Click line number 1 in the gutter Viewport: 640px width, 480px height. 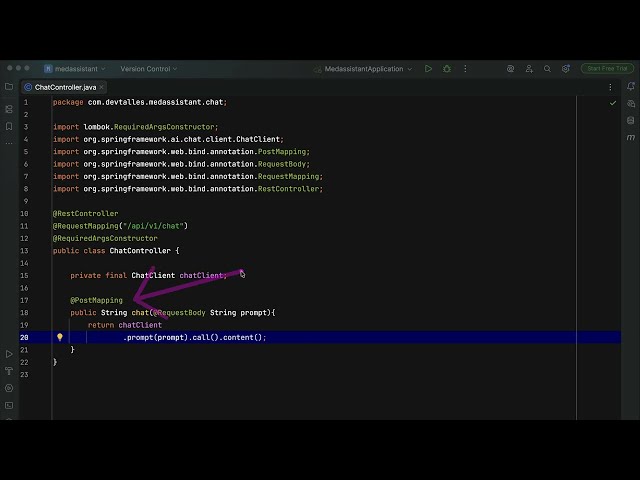point(26,102)
